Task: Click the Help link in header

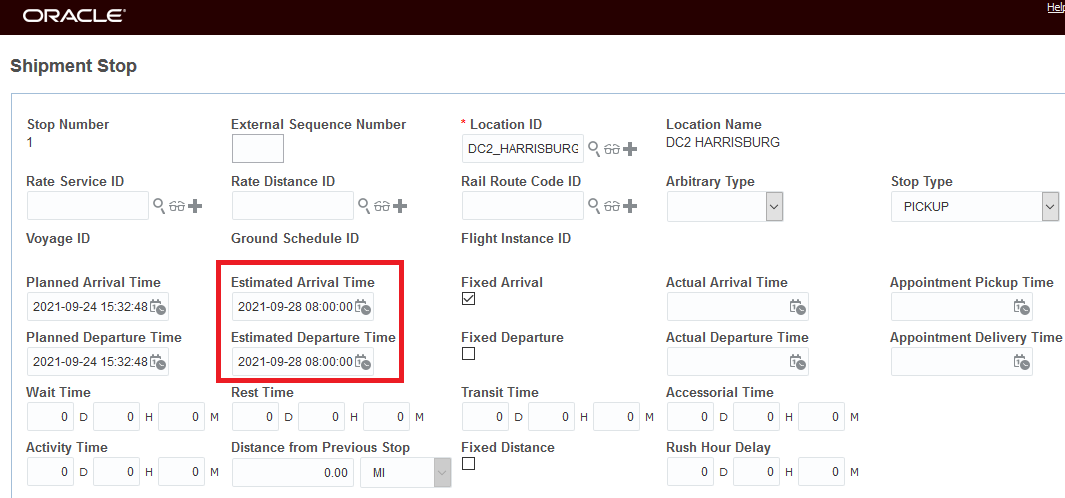Action: point(1055,7)
